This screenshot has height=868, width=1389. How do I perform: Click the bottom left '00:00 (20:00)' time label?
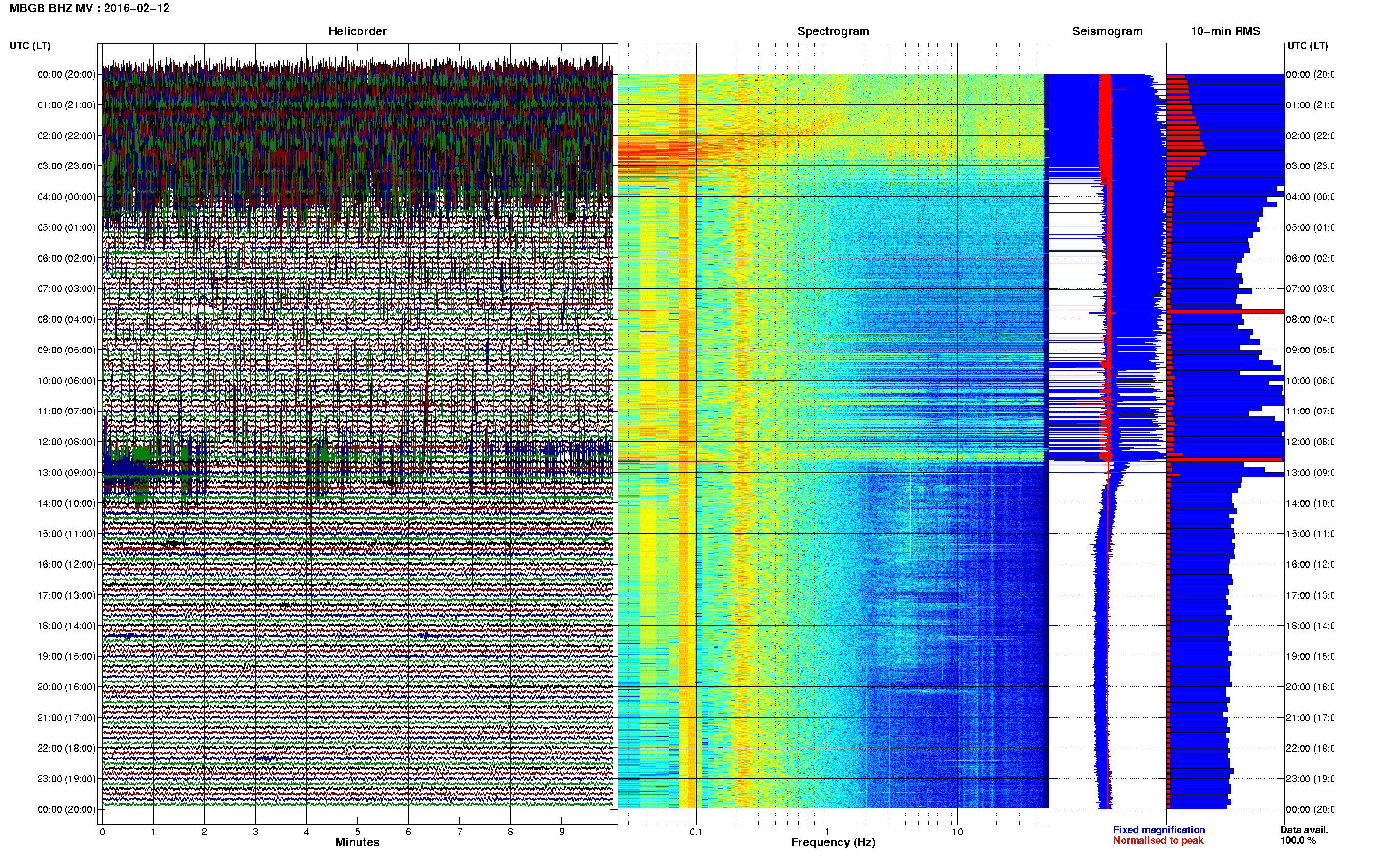pos(66,809)
